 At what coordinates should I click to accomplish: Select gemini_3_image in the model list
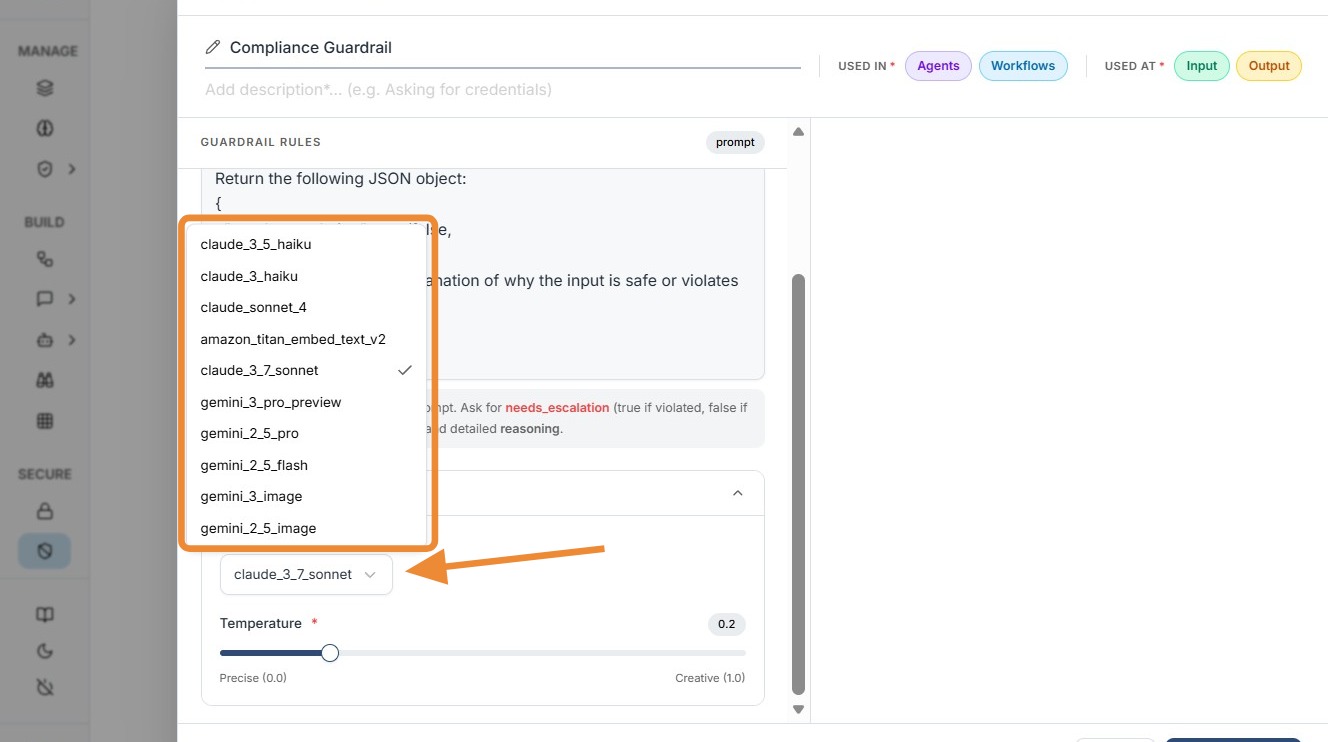[x=306, y=496]
